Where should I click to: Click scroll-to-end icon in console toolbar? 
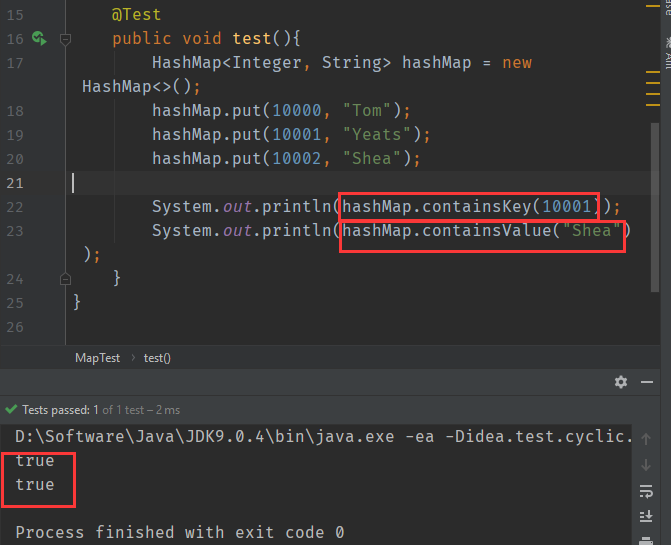click(646, 516)
